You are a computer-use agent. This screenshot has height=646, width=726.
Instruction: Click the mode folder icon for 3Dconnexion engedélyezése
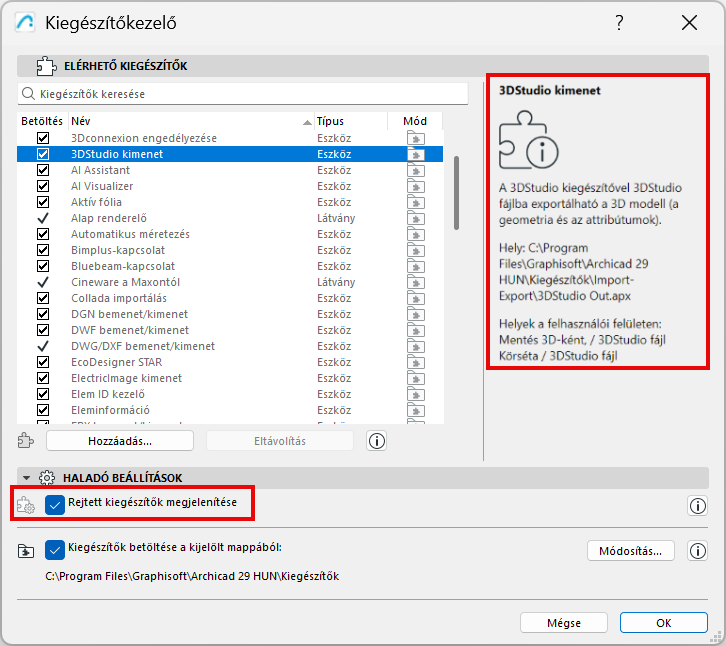(416, 138)
